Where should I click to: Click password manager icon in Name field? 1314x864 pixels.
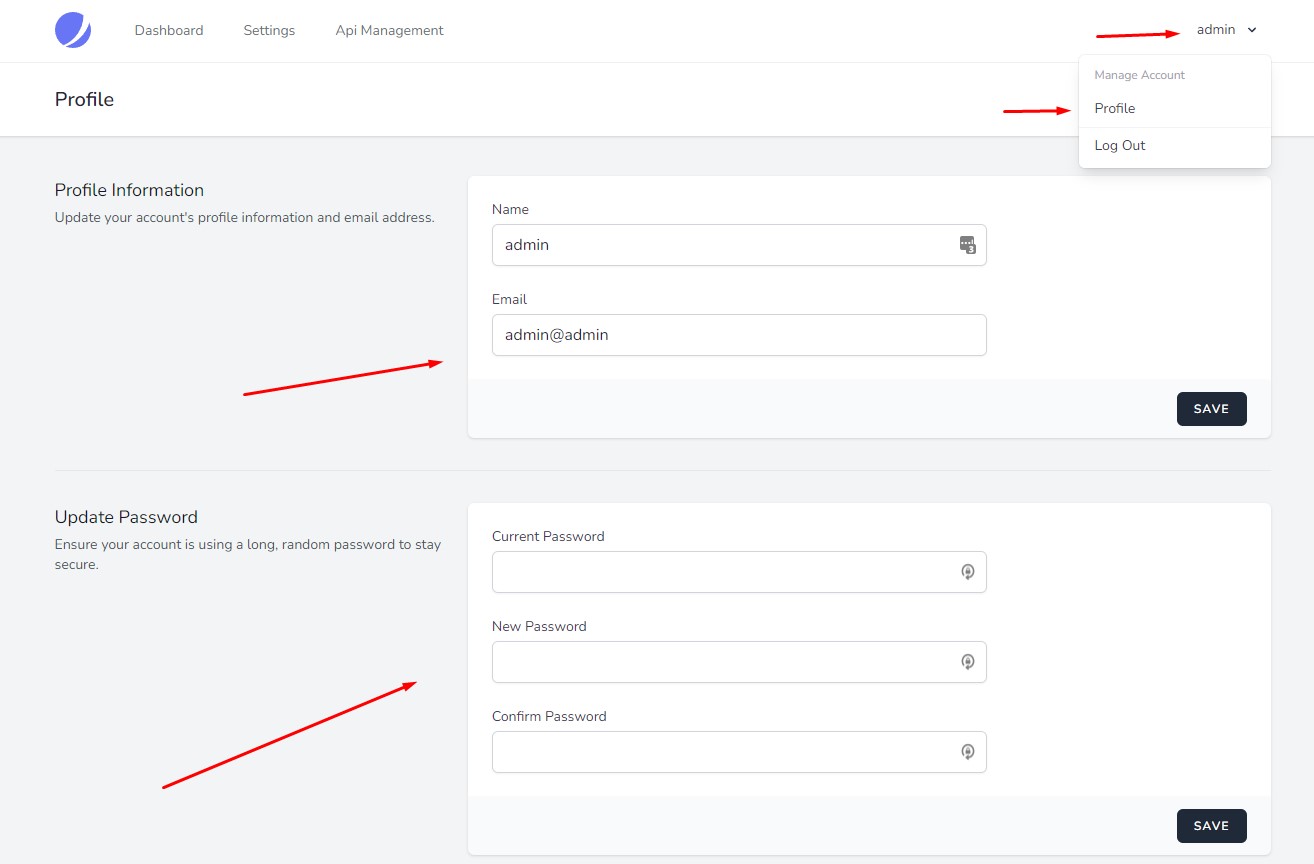pos(967,245)
